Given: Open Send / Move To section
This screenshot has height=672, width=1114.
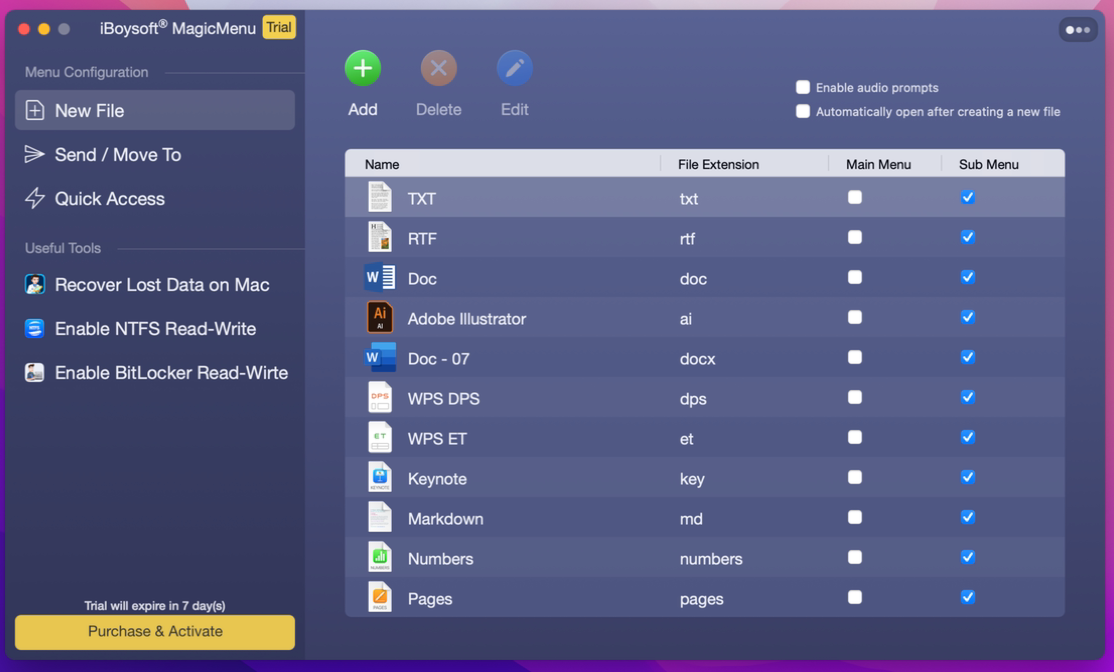Looking at the screenshot, I should [155, 154].
